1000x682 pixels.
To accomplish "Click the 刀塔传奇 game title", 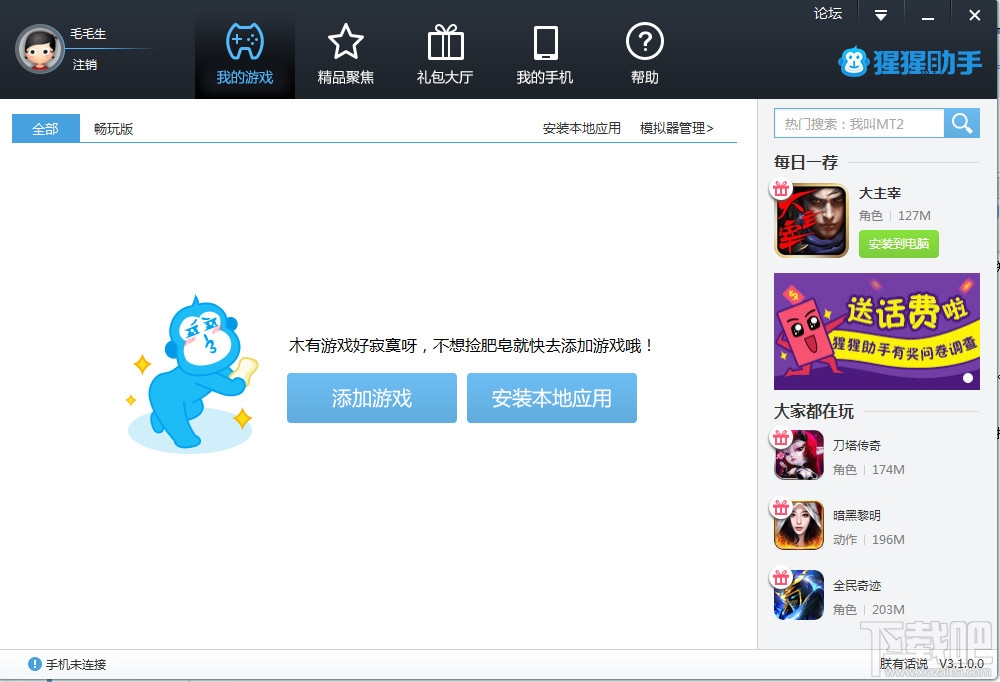I will 857,445.
